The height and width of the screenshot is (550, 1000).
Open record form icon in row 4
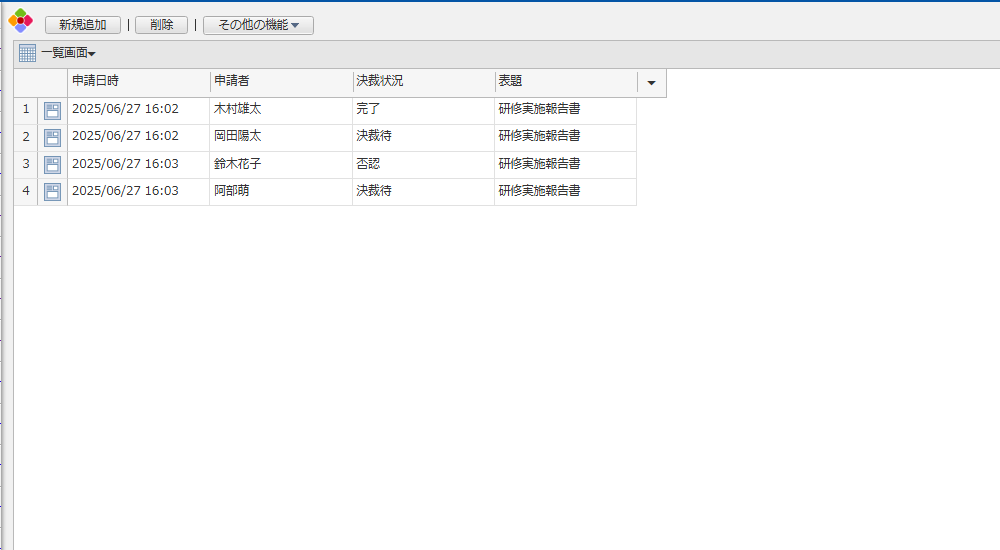click(52, 191)
